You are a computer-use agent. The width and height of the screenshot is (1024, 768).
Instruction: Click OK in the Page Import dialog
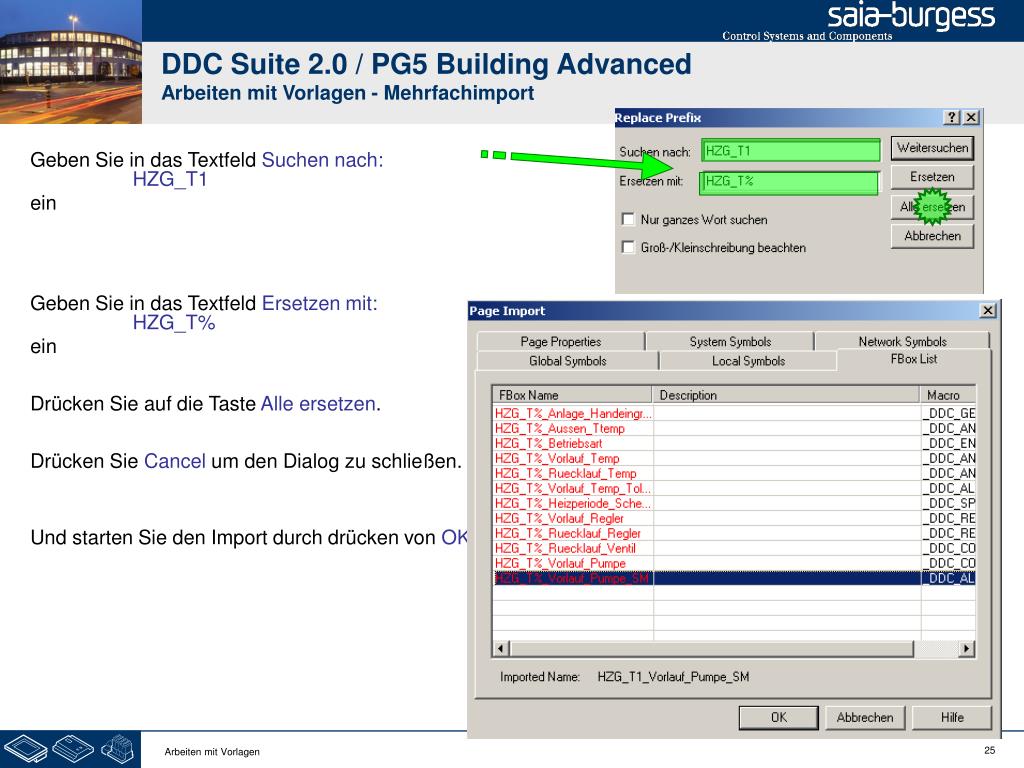pyautogui.click(x=778, y=718)
